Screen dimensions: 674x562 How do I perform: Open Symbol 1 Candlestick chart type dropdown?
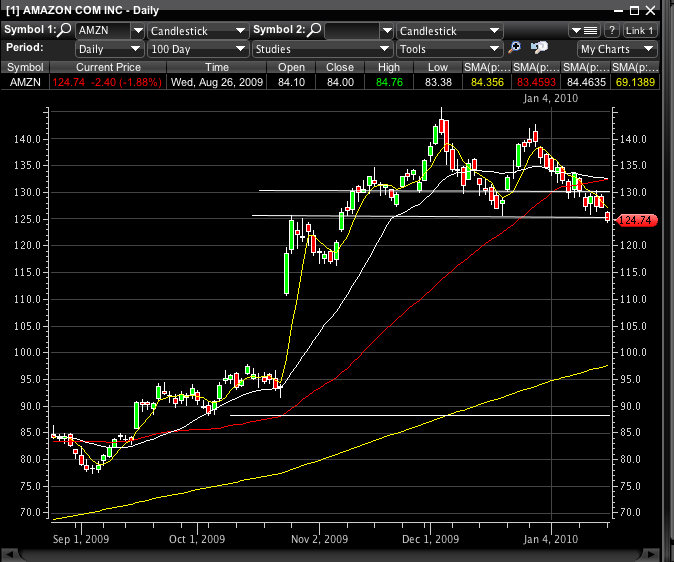(240, 30)
